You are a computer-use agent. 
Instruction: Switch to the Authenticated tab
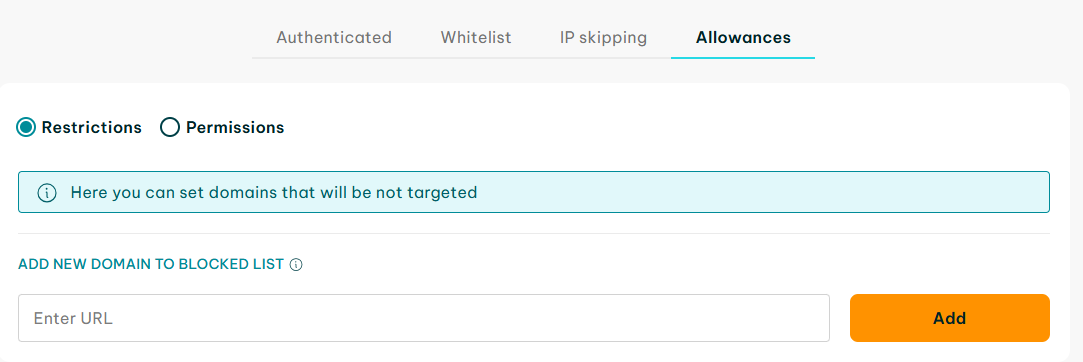coord(334,37)
